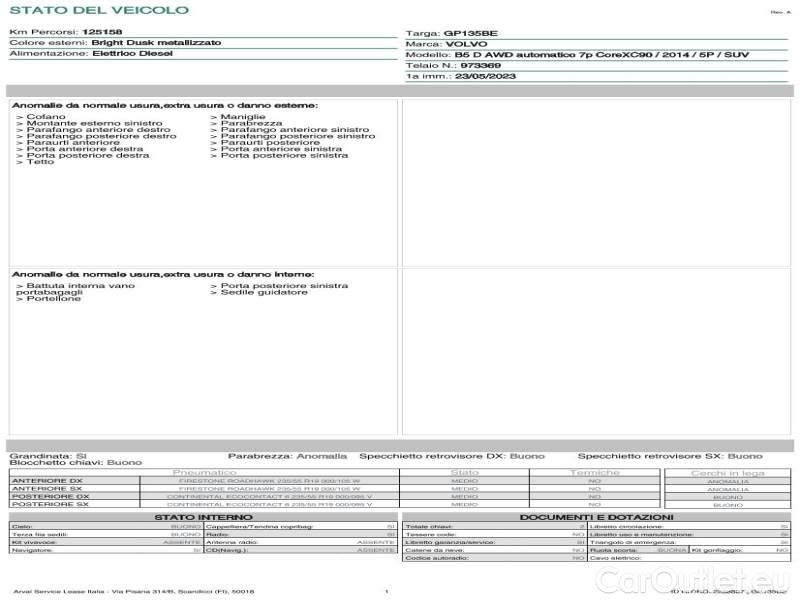Click the Arval Service Lease Italia footer address
Viewport: 800px width, 600px height.
(x=133, y=591)
